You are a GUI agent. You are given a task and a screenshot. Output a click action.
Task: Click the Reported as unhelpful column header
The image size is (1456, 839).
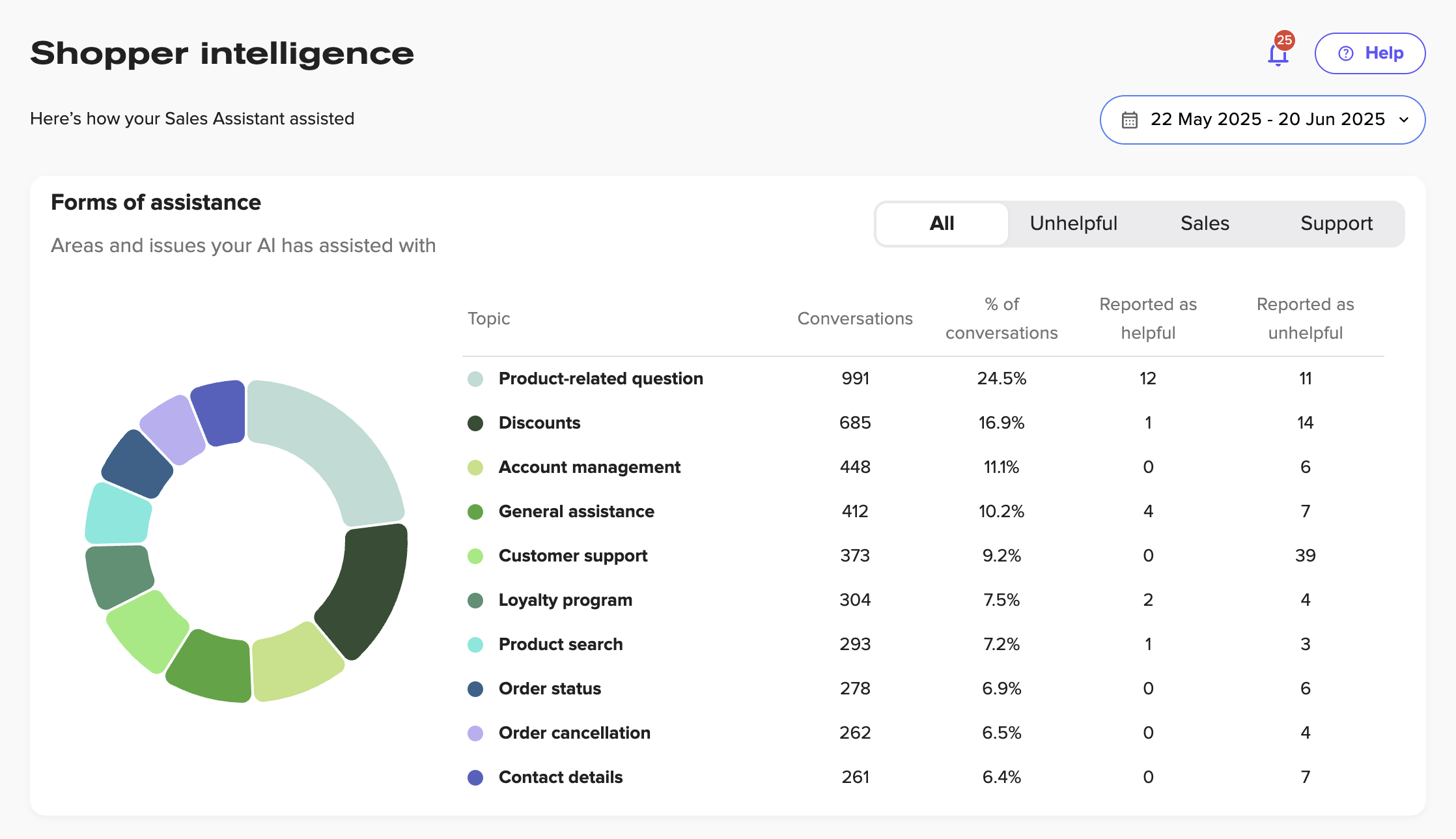click(x=1305, y=319)
